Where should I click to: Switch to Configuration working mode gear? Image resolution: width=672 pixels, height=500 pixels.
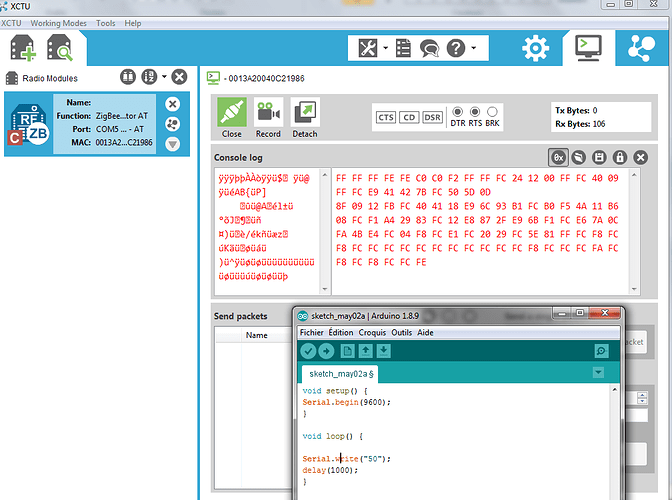click(x=535, y=48)
